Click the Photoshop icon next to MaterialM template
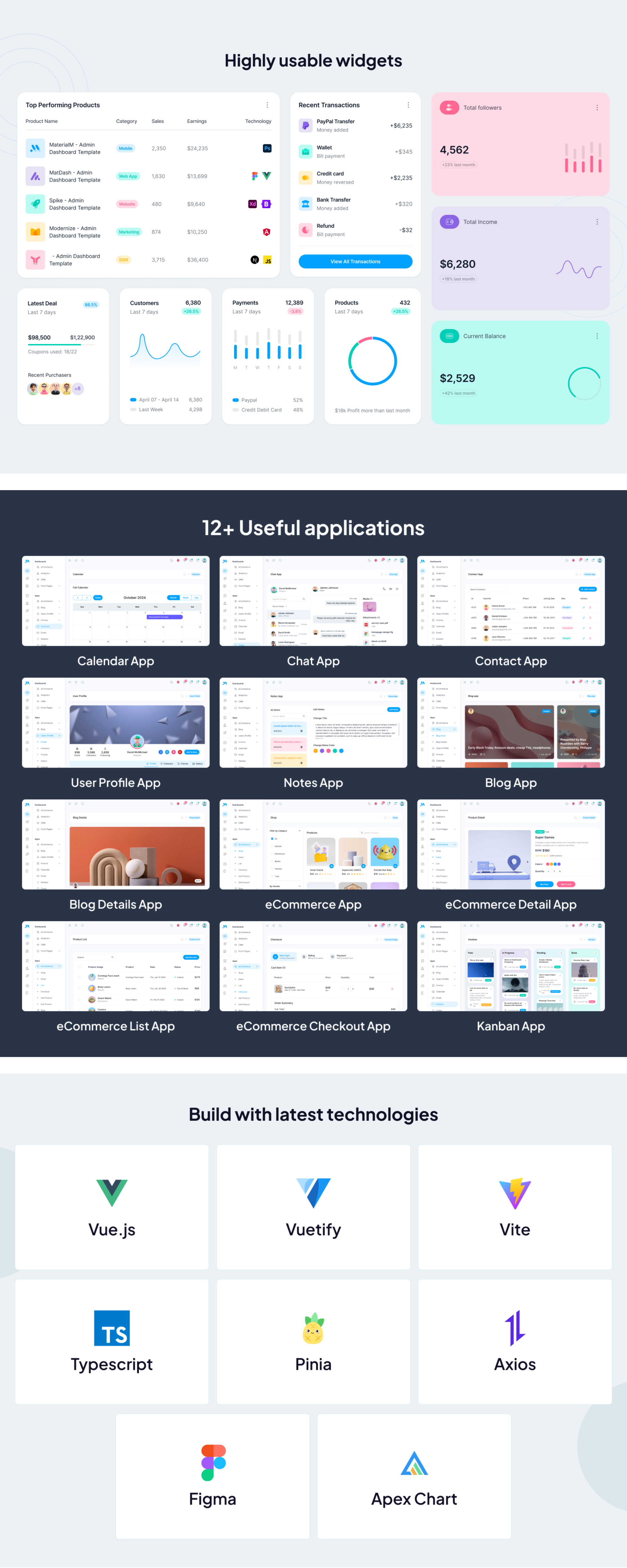The image size is (627, 1568). 266,148
